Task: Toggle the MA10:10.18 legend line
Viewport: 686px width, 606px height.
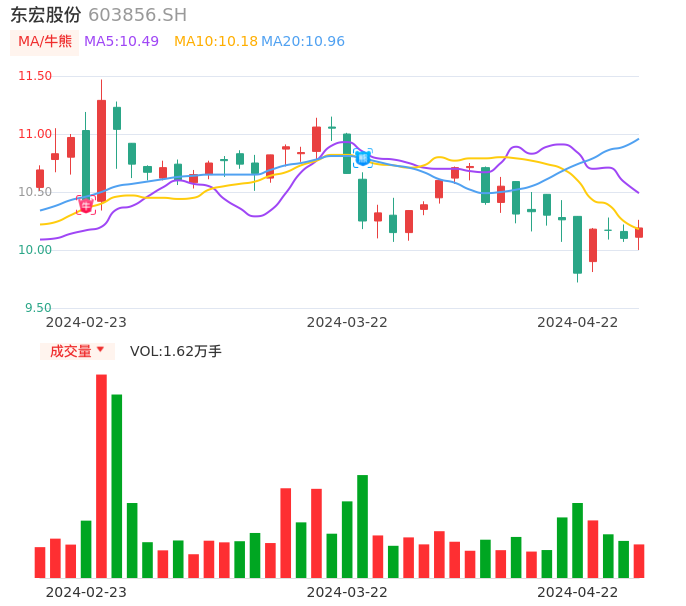Action: point(216,41)
